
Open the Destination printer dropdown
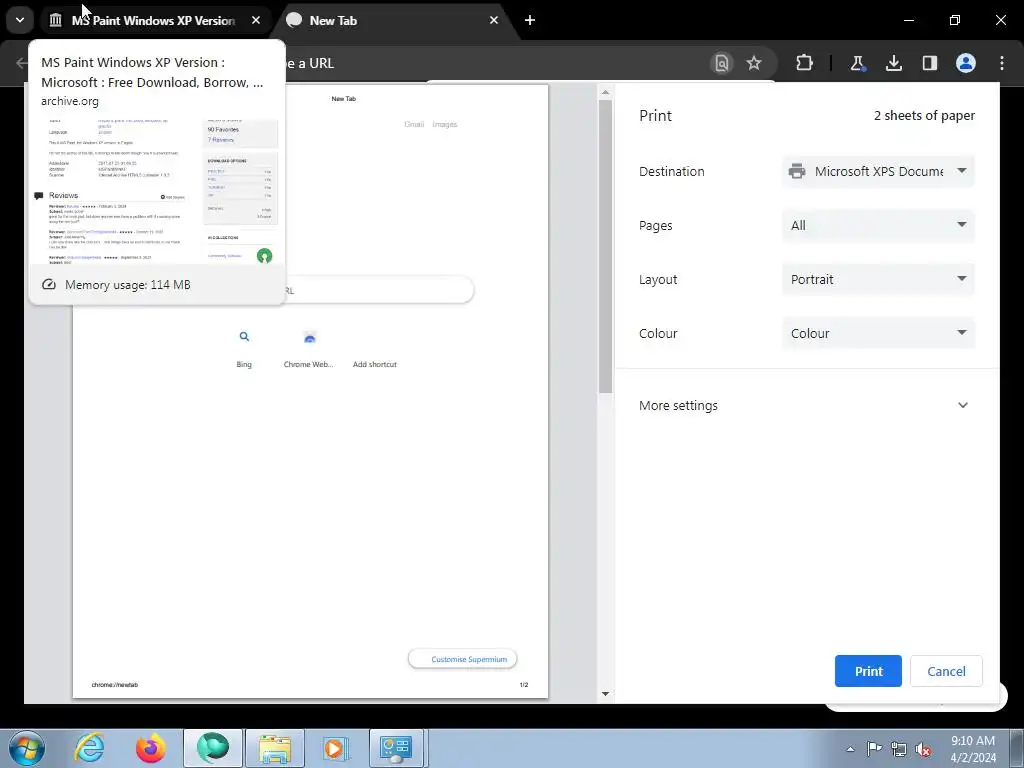click(x=878, y=171)
